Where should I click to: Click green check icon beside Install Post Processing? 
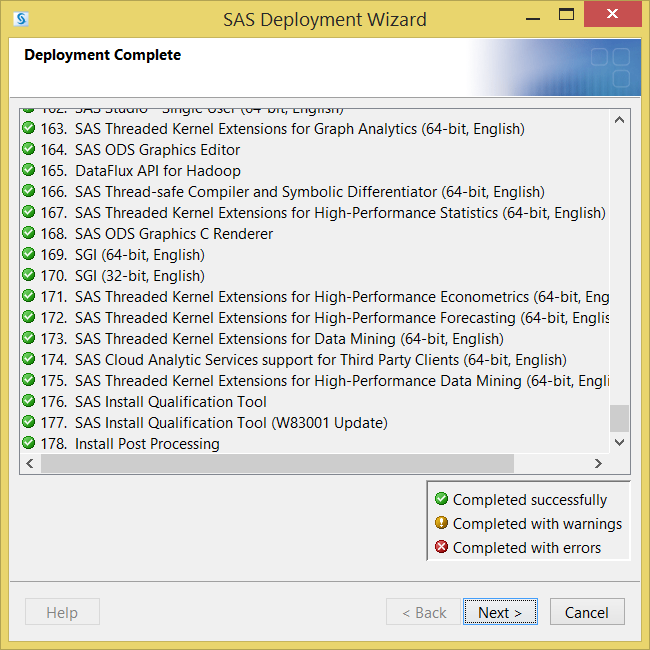tap(28, 443)
